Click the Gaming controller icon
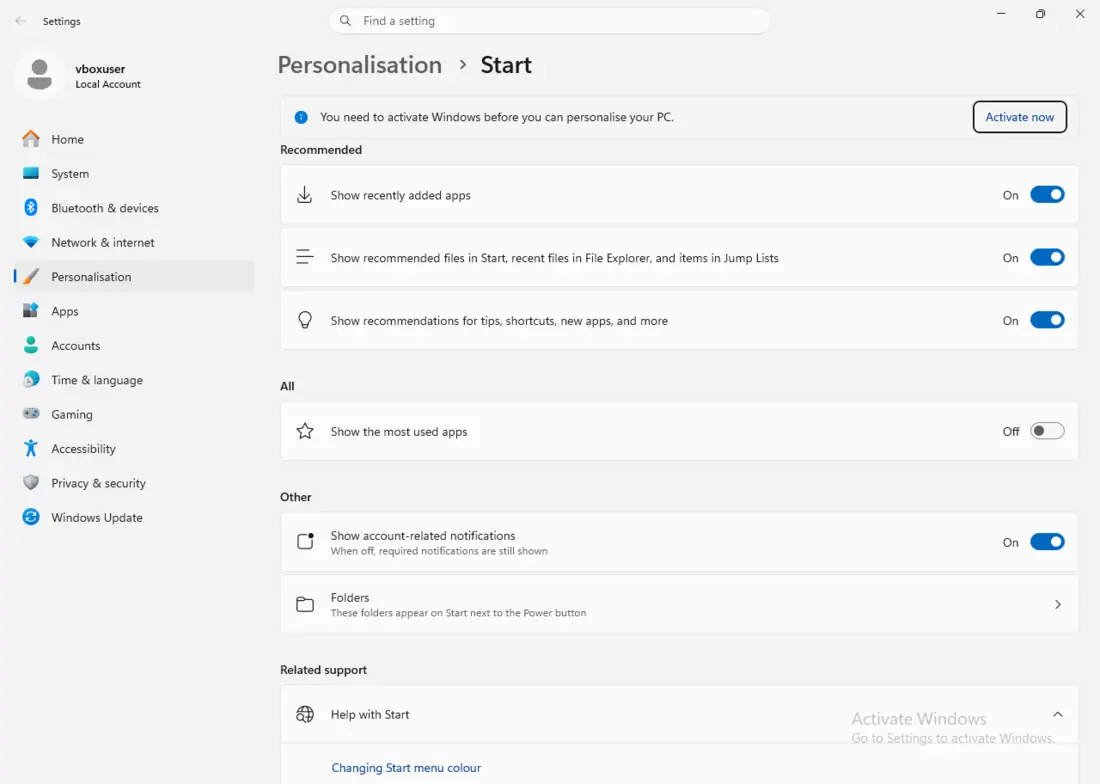The width and height of the screenshot is (1100, 784). pos(31,414)
